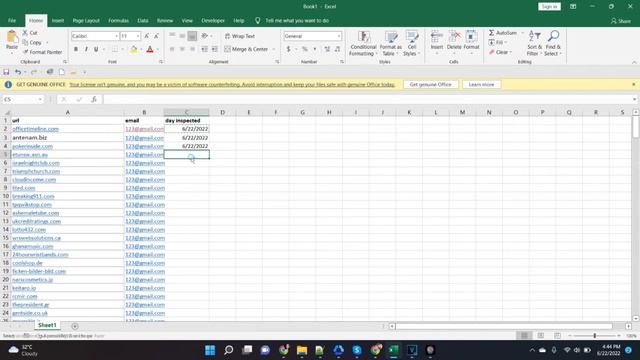
Task: Open the General number format dropdown
Action: 339,36
